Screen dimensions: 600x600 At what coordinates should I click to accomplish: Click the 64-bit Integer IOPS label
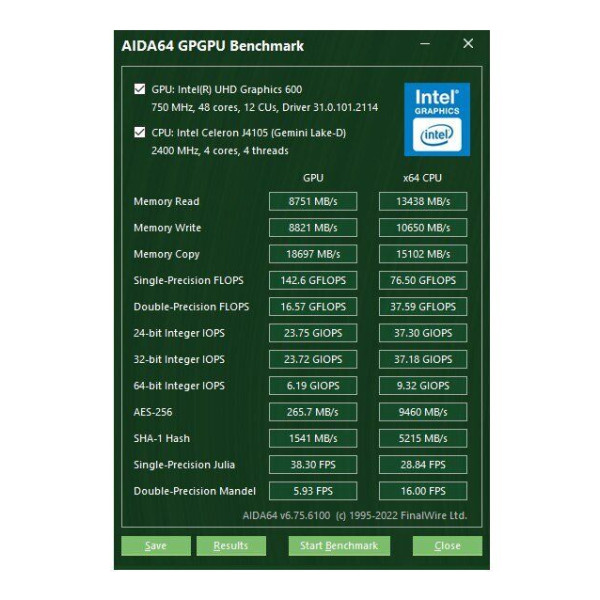pyautogui.click(x=179, y=386)
